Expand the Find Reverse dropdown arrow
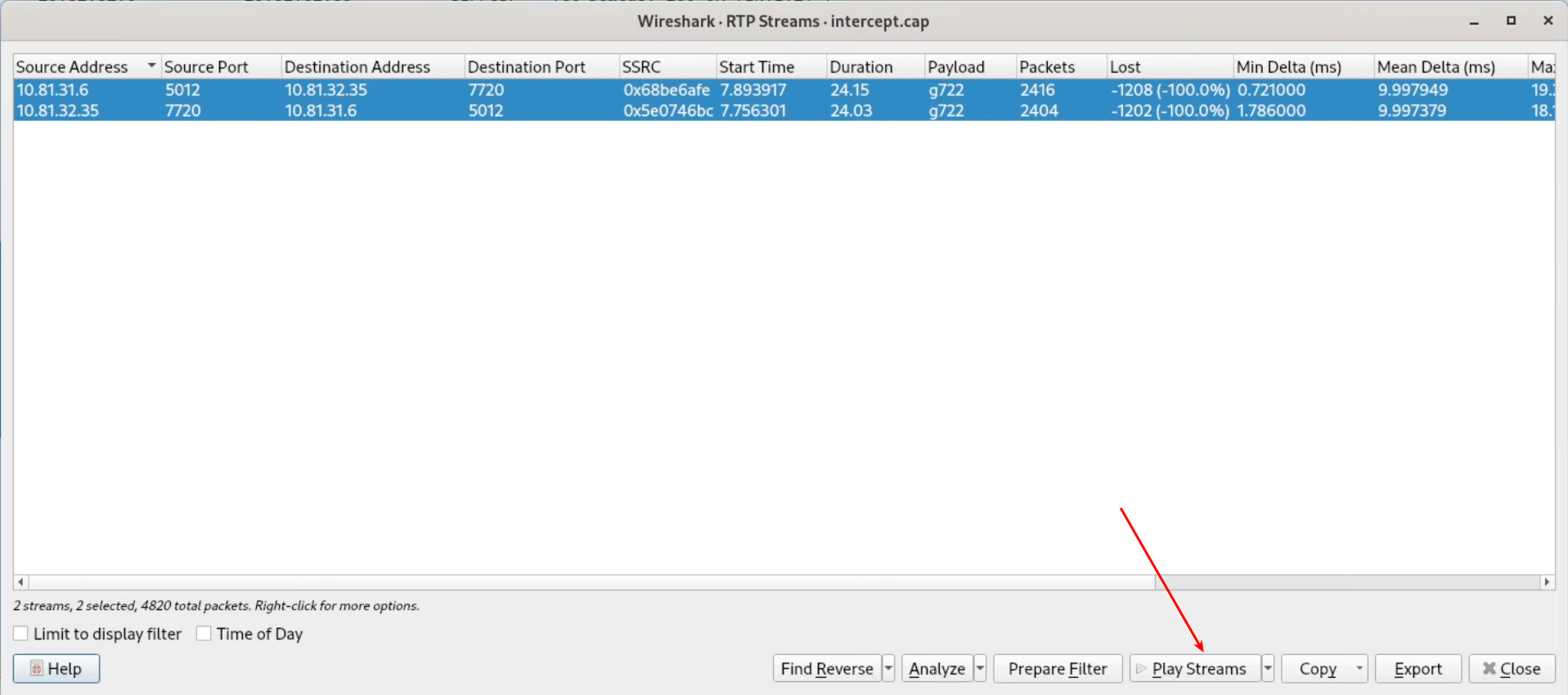The image size is (1568, 695). point(889,669)
